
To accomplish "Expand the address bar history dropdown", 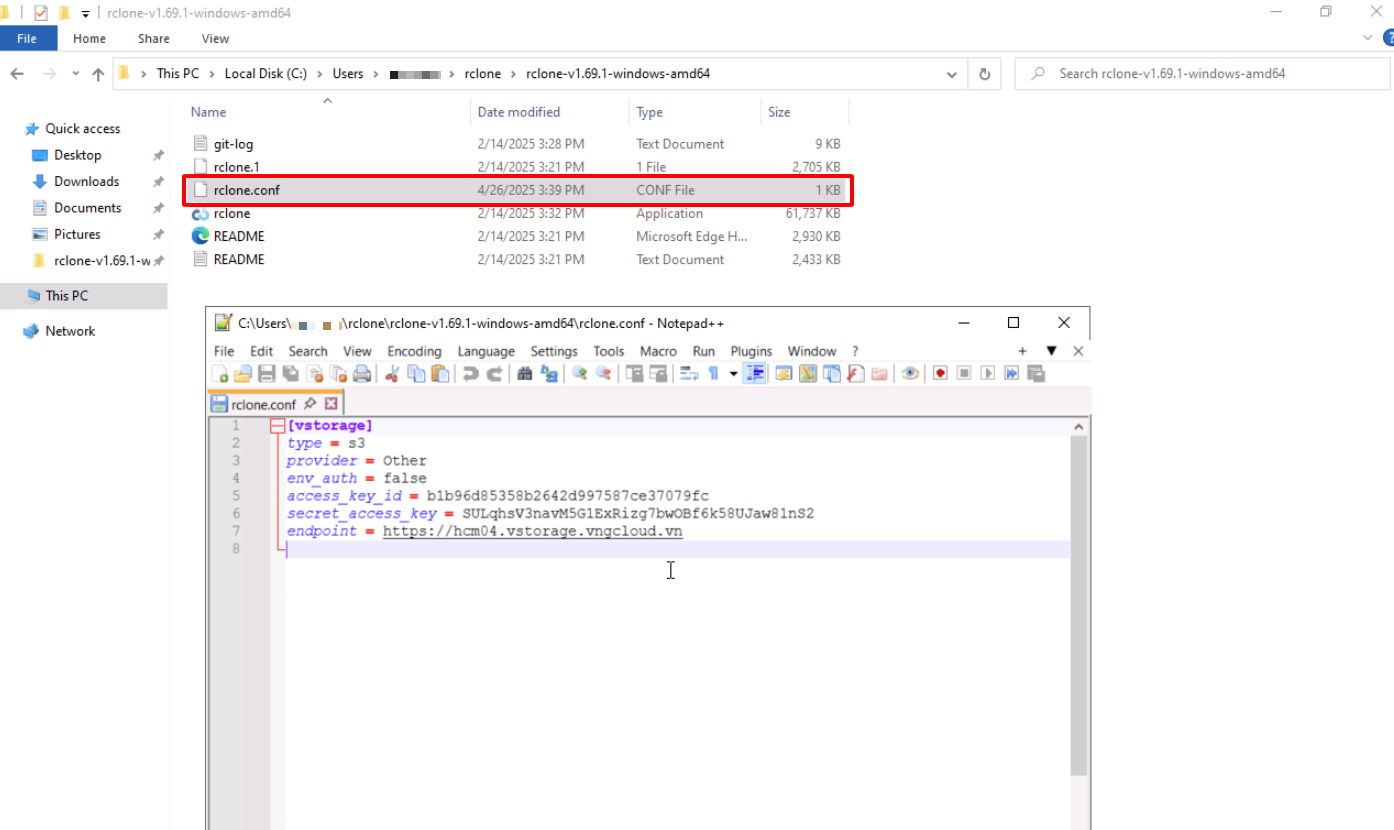I will (951, 74).
